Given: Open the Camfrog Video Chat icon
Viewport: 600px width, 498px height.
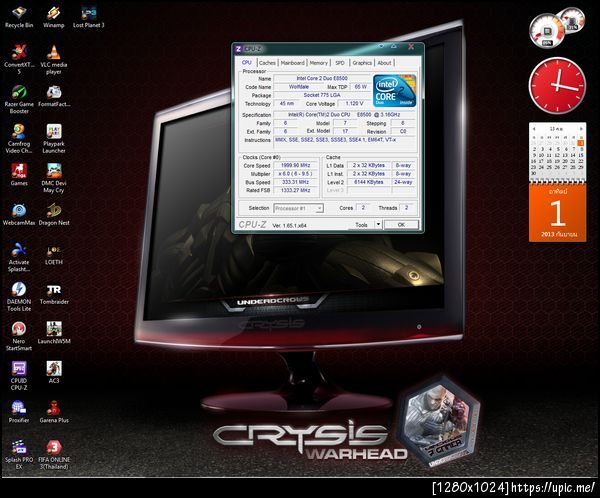Looking at the screenshot, I should coord(19,138).
